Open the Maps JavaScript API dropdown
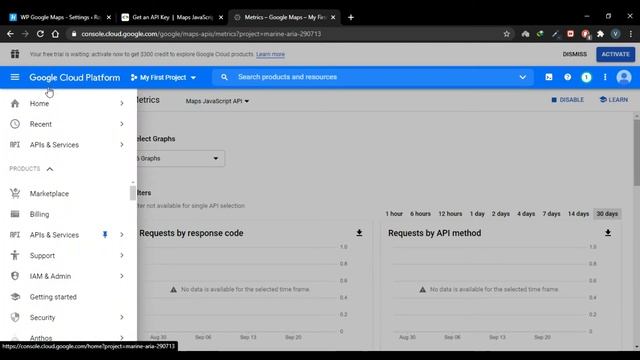Screen dimensions: 640x360 pos(217,101)
